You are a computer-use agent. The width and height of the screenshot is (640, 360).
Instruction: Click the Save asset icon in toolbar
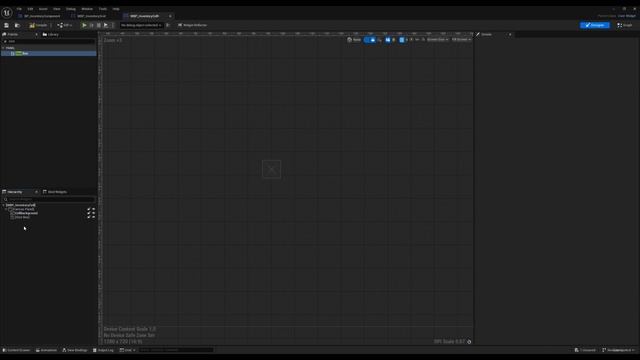(x=7, y=25)
